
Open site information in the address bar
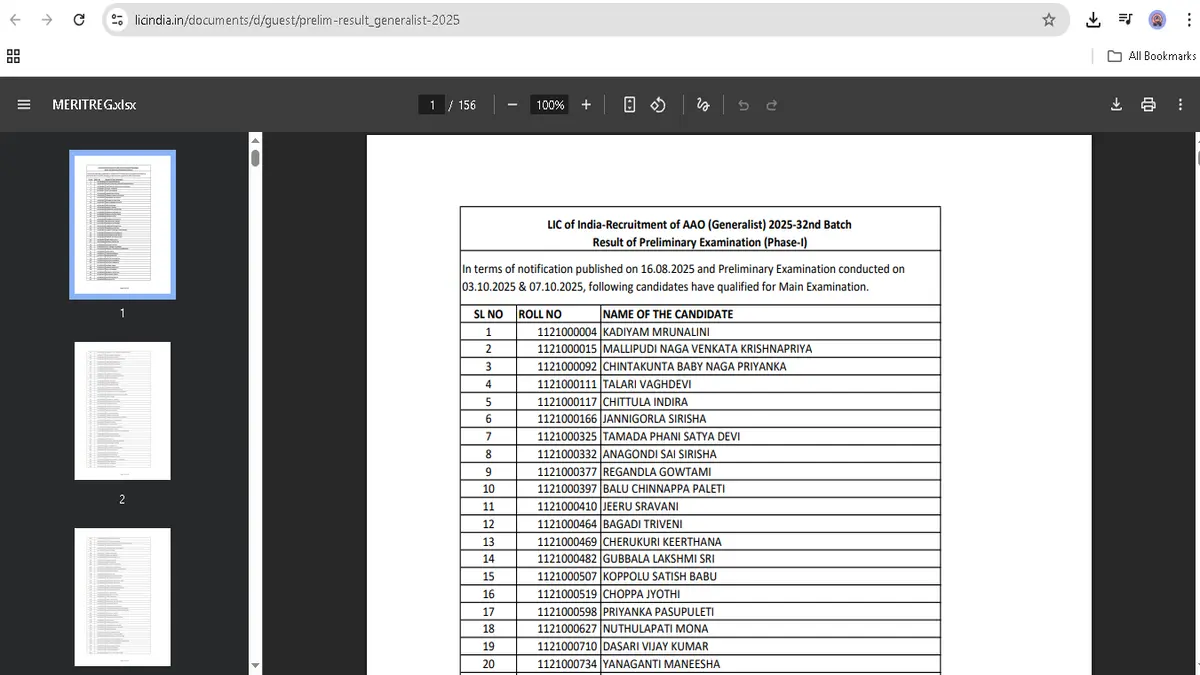click(116, 19)
